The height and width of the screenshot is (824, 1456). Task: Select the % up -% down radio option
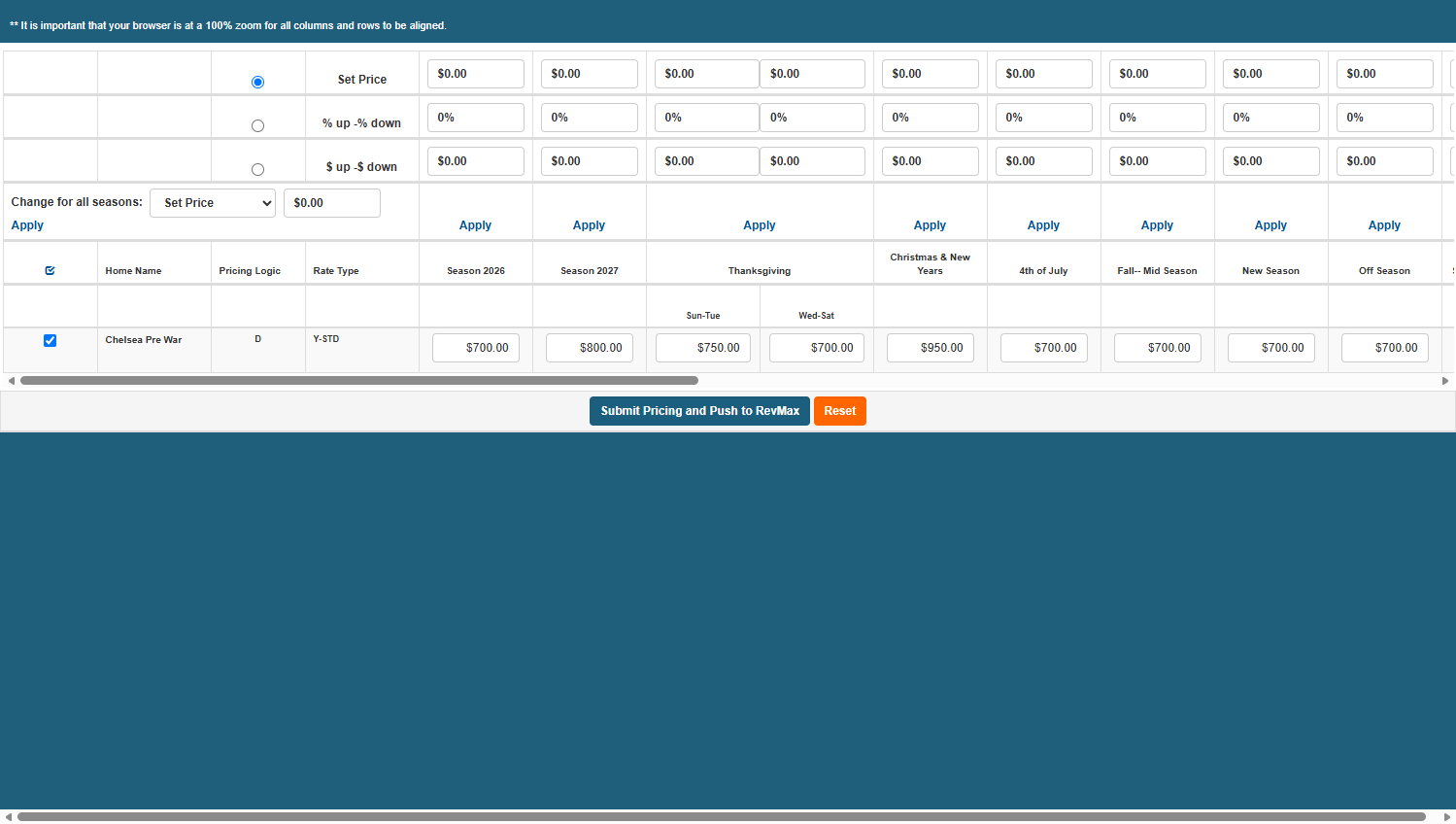coord(257,125)
